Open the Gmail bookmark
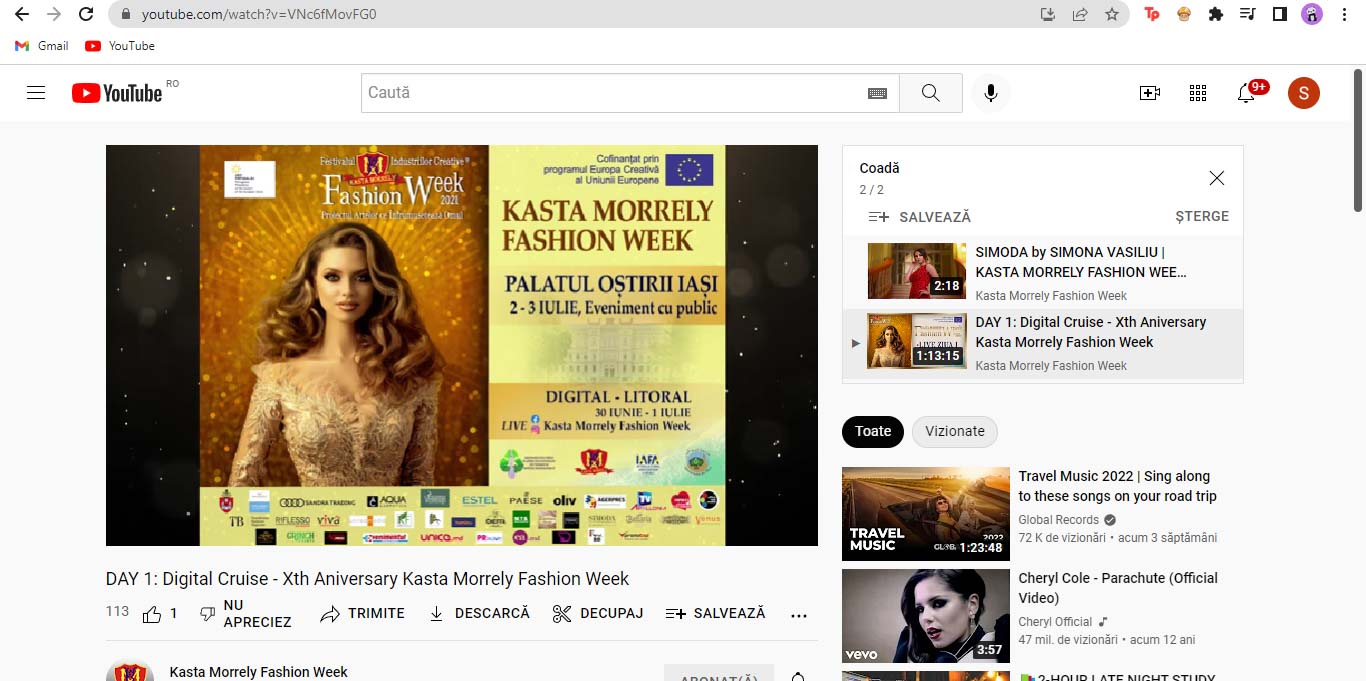Screen dimensions: 1366x681 click(42, 46)
